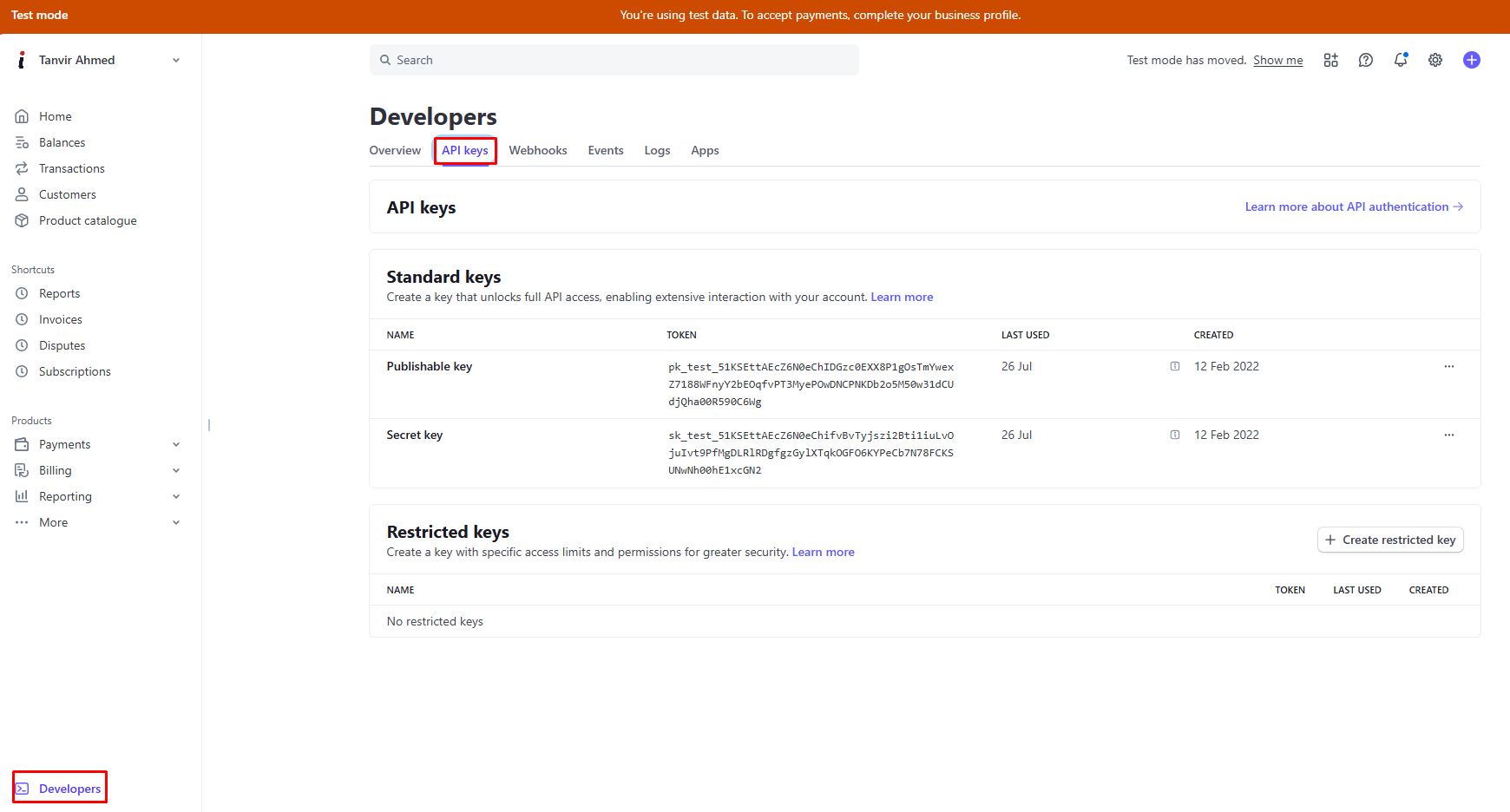
Task: Switch to the Overview tab
Action: point(395,150)
